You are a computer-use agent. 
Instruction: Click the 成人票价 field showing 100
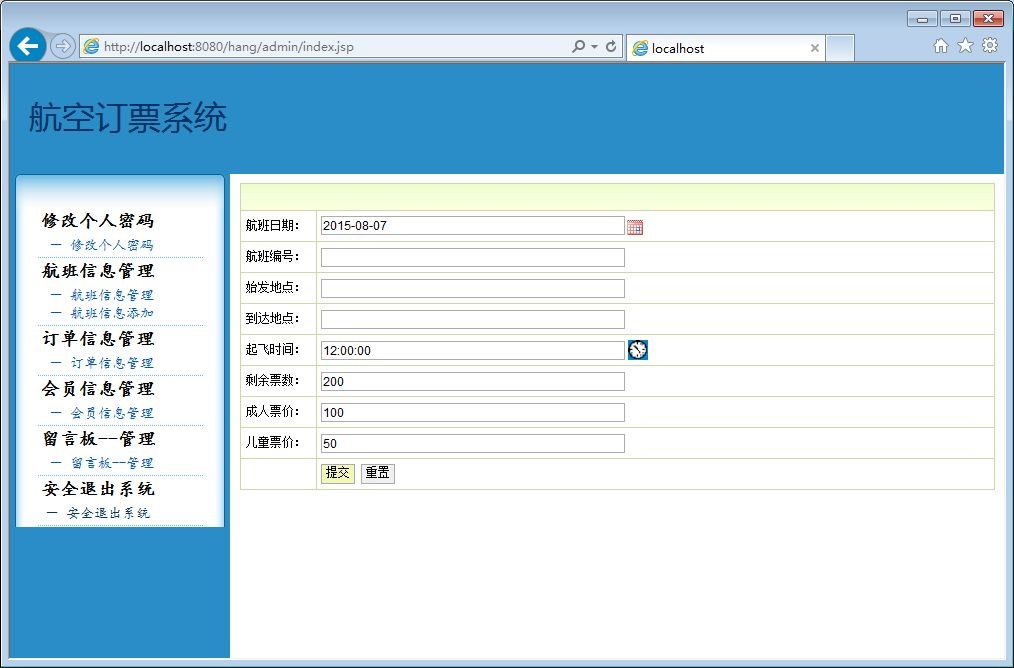[473, 412]
